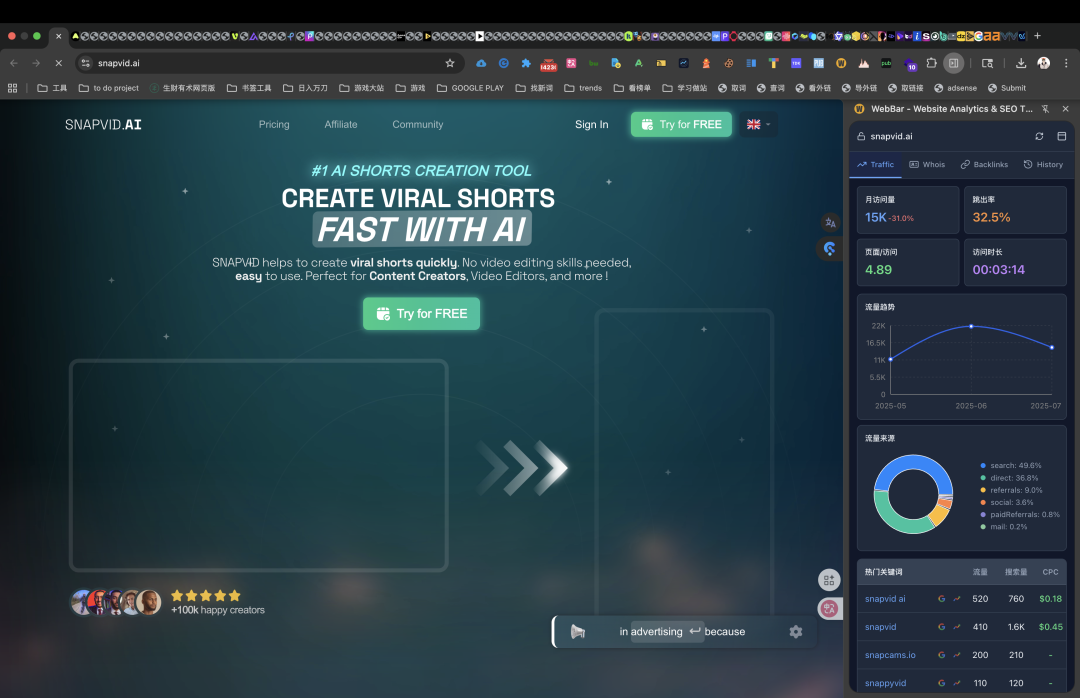Click the 跳出率 32.5% card

pyautogui.click(x=1015, y=210)
